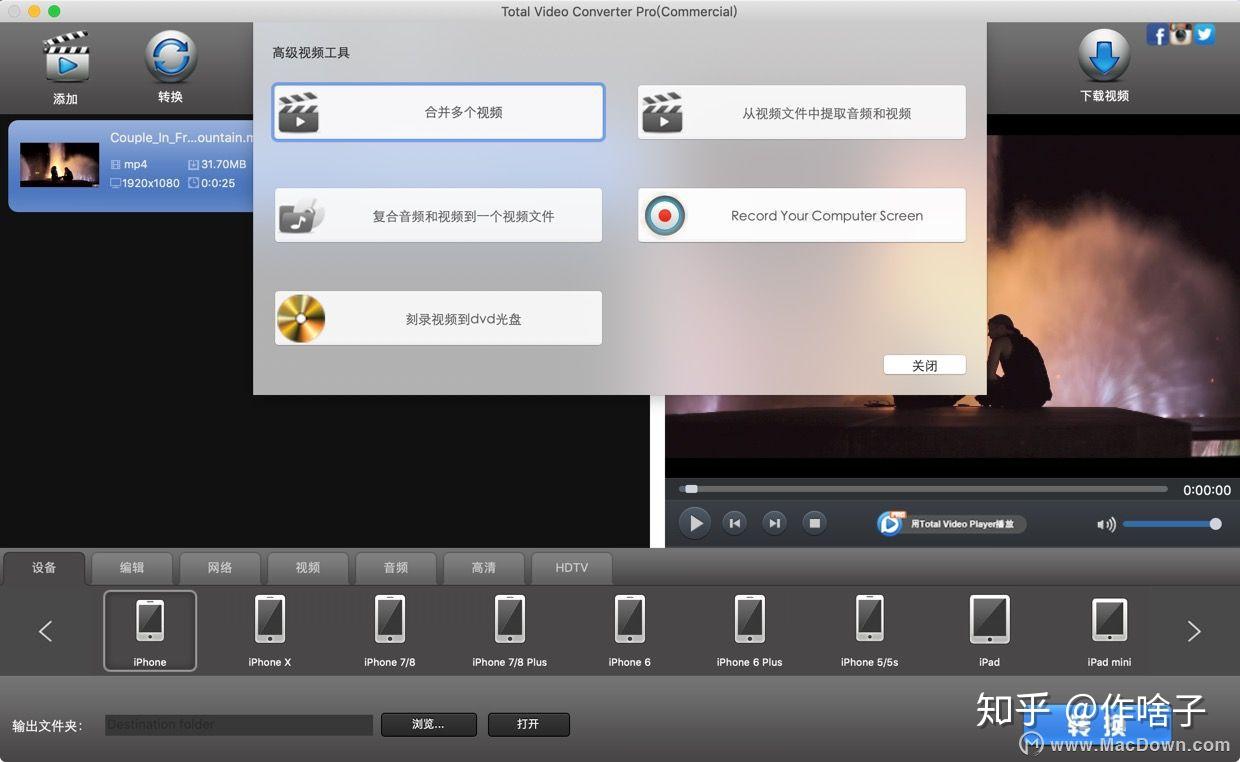
Task: Switch to the HD (高清) tab
Action: click(484, 568)
